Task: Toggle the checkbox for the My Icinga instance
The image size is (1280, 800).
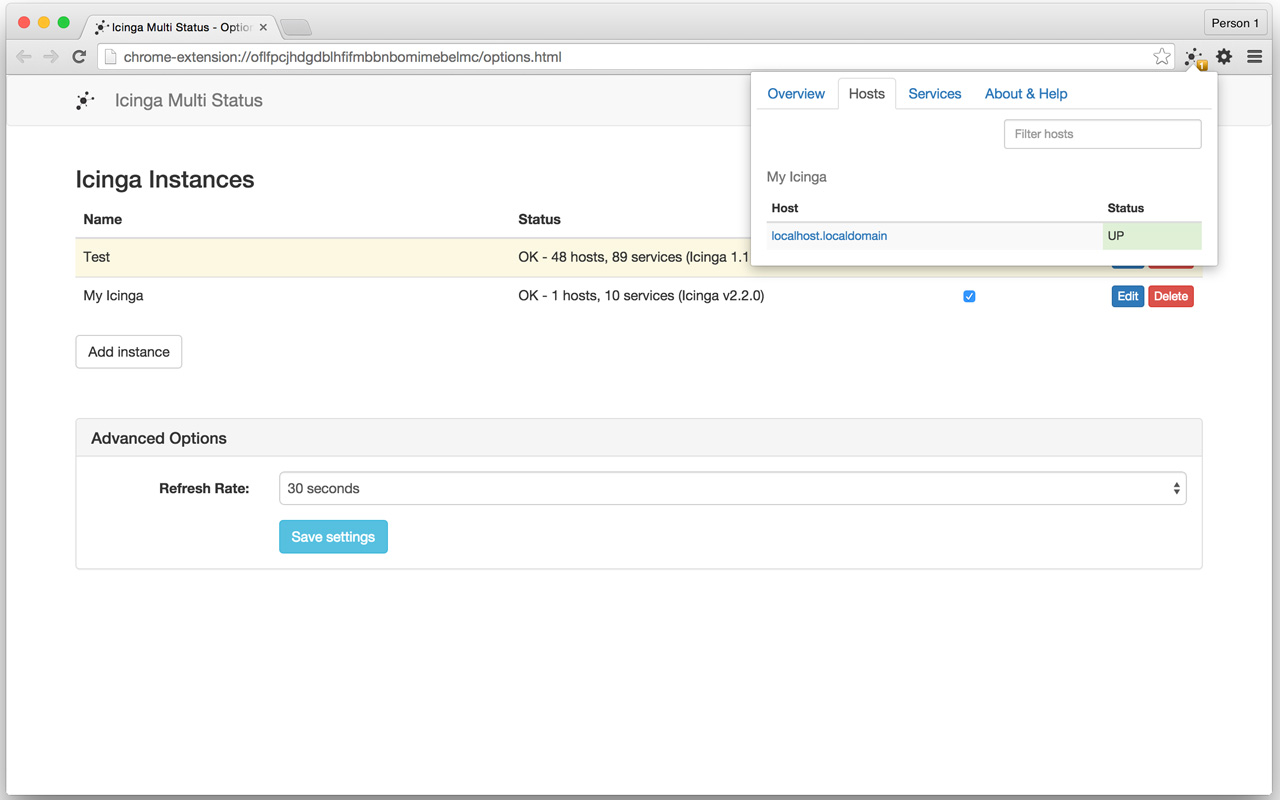Action: coord(969,296)
